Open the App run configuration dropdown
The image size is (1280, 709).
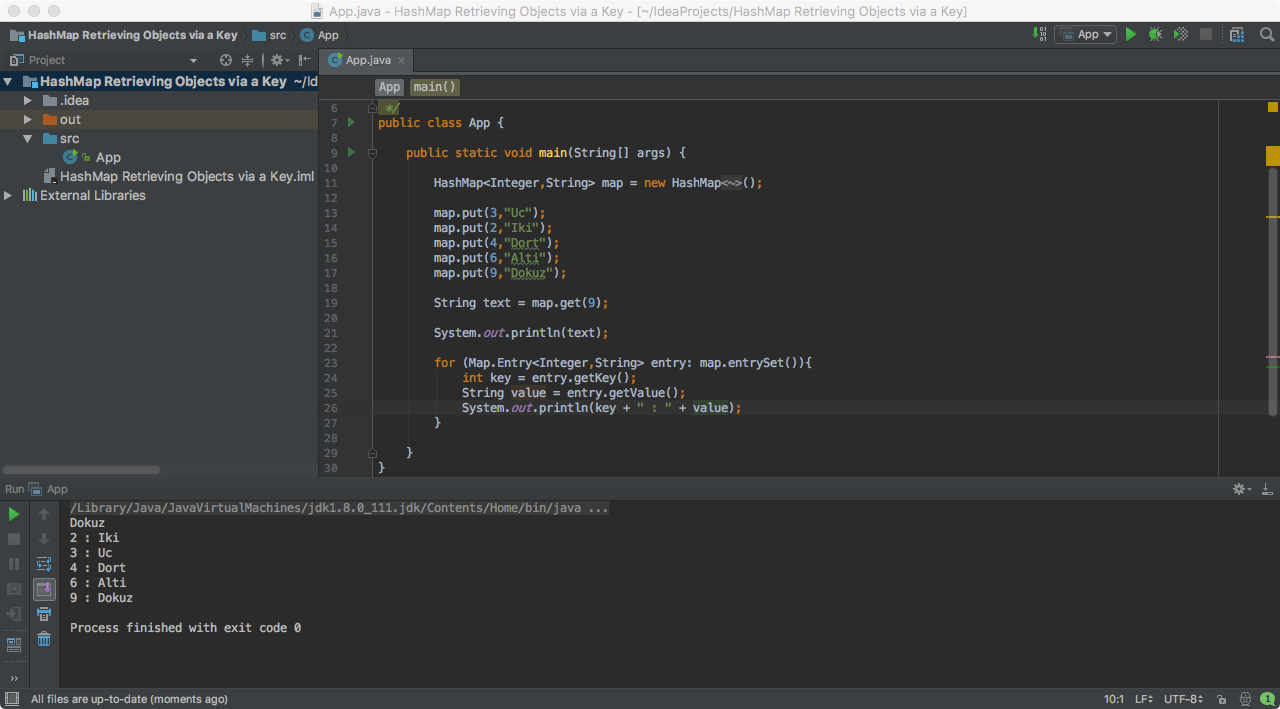1085,33
